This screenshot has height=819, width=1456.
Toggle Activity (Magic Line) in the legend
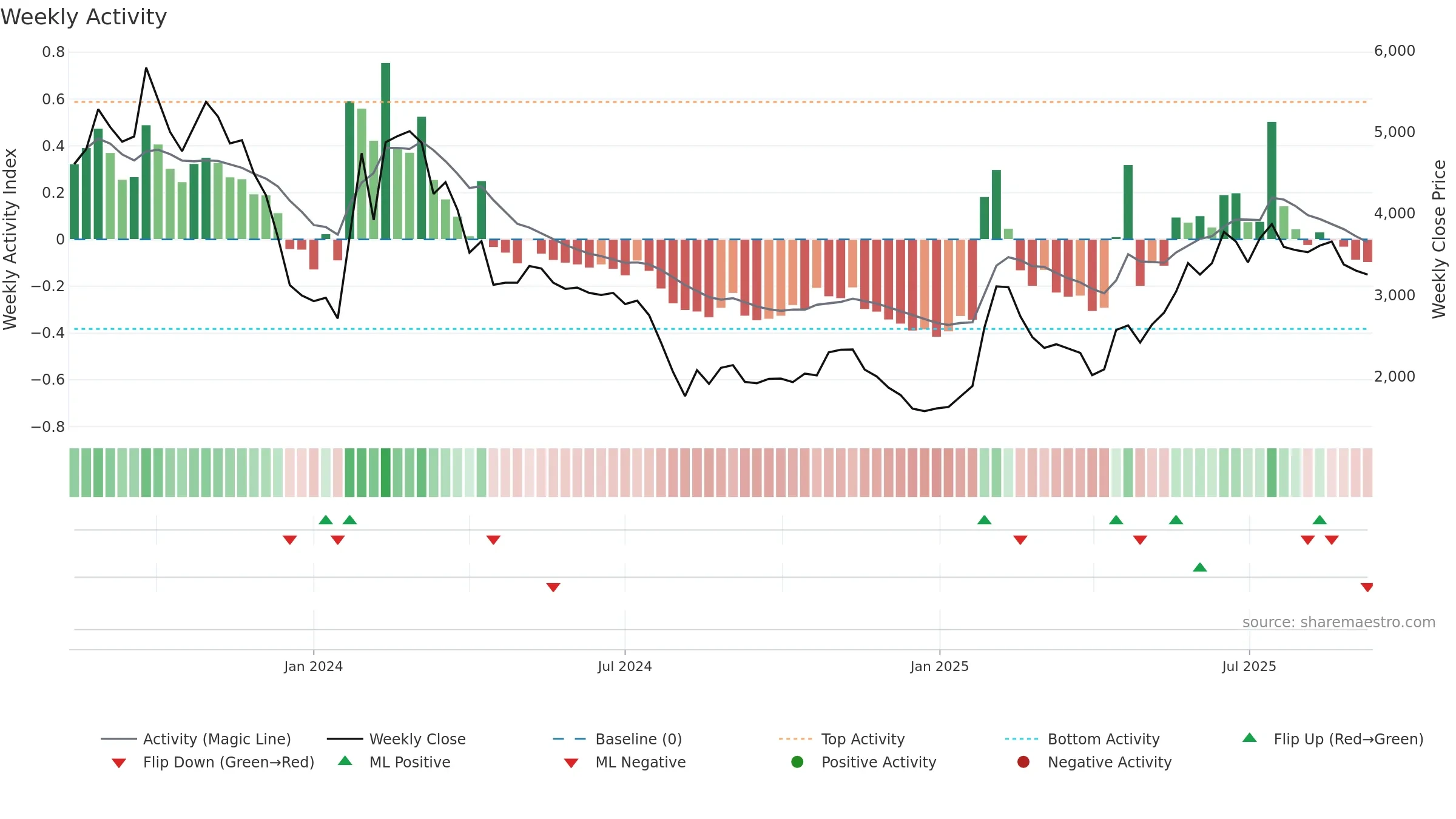pyautogui.click(x=196, y=739)
